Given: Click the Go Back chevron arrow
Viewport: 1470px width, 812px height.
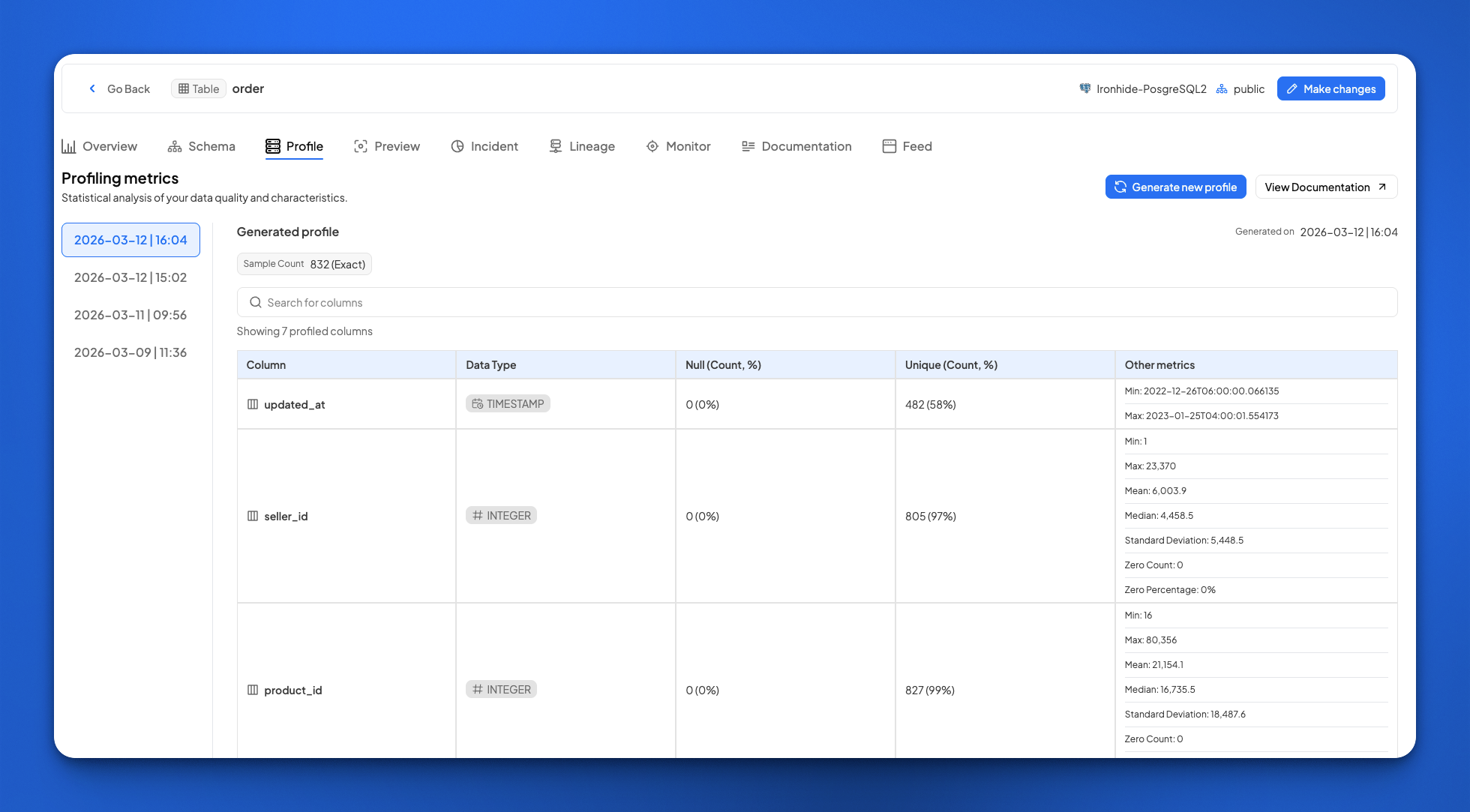Looking at the screenshot, I should point(92,88).
